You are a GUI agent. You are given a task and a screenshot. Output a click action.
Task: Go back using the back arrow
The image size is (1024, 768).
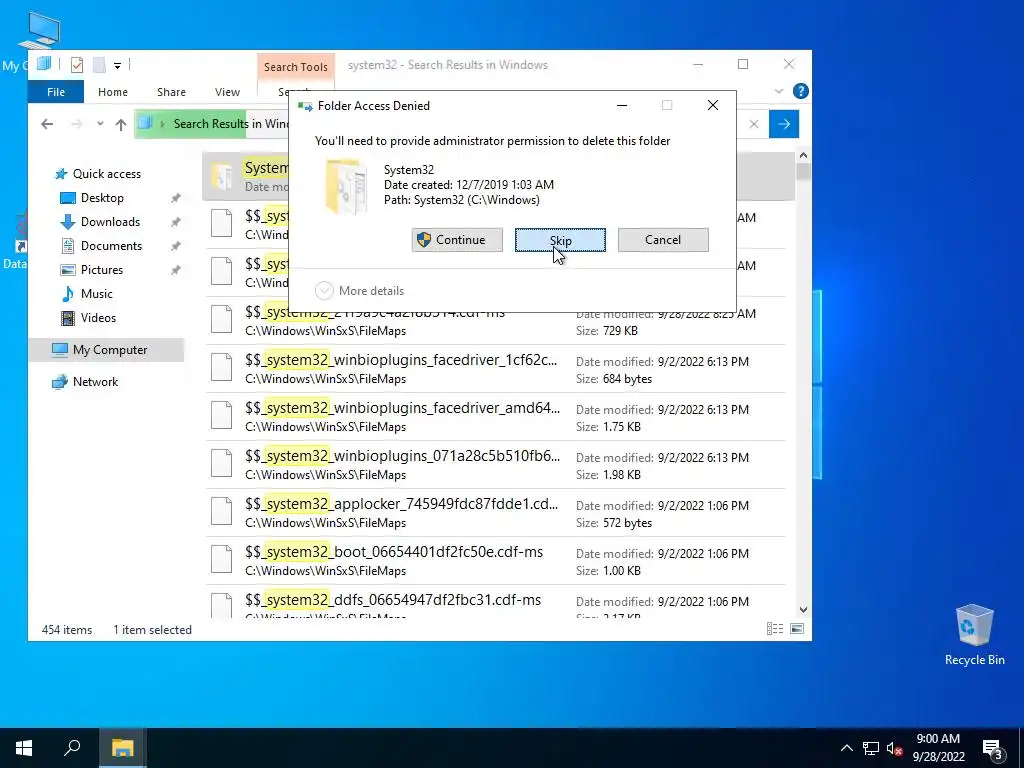click(x=47, y=124)
